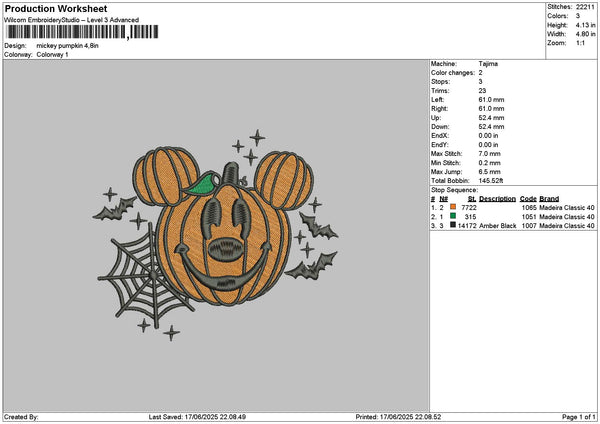Click the 'Down:' extent label
The image size is (600, 424).
tap(440, 127)
